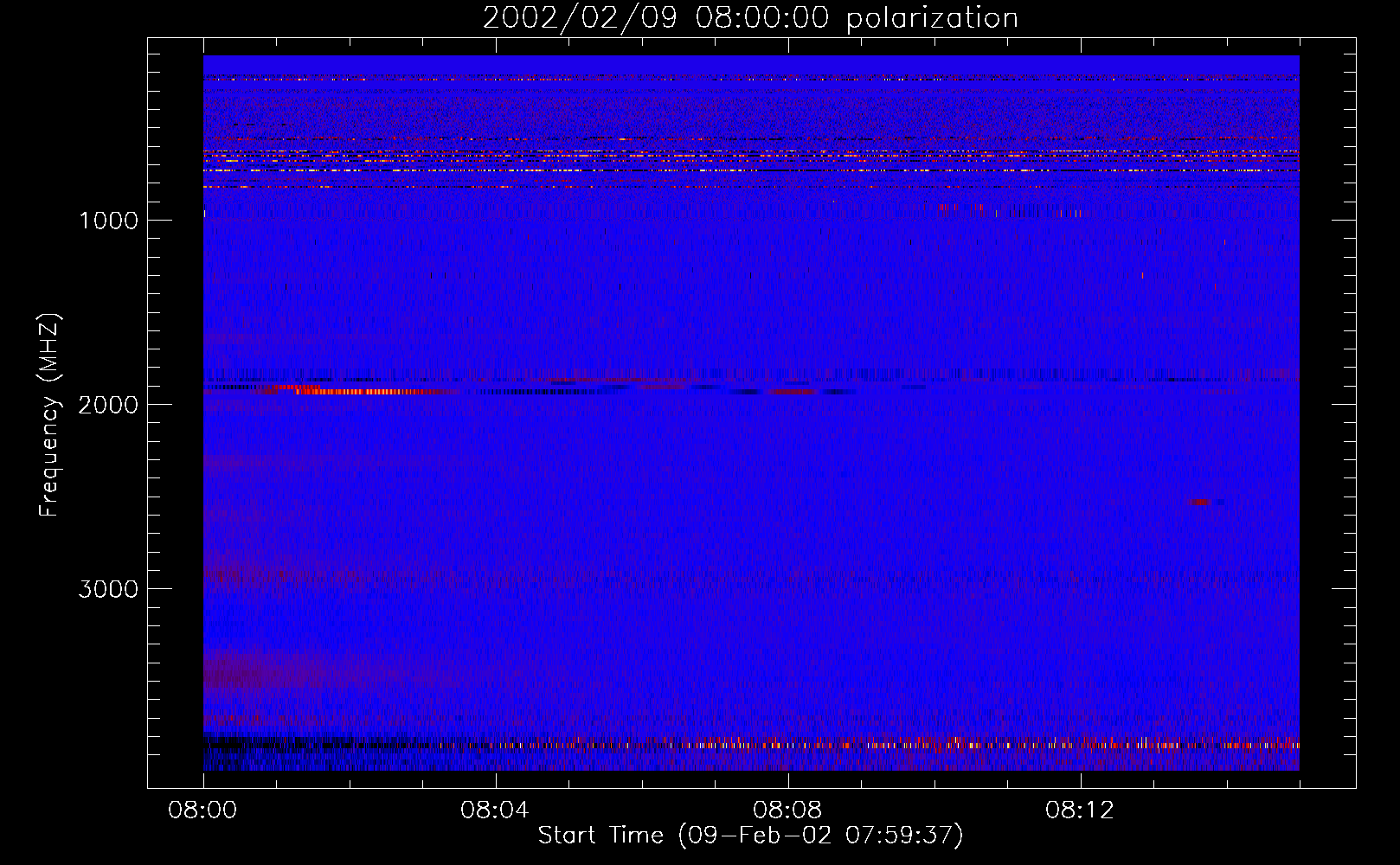Image resolution: width=1400 pixels, height=865 pixels.
Task: Click the 08:12 time tick label
Action: pyautogui.click(x=1080, y=811)
